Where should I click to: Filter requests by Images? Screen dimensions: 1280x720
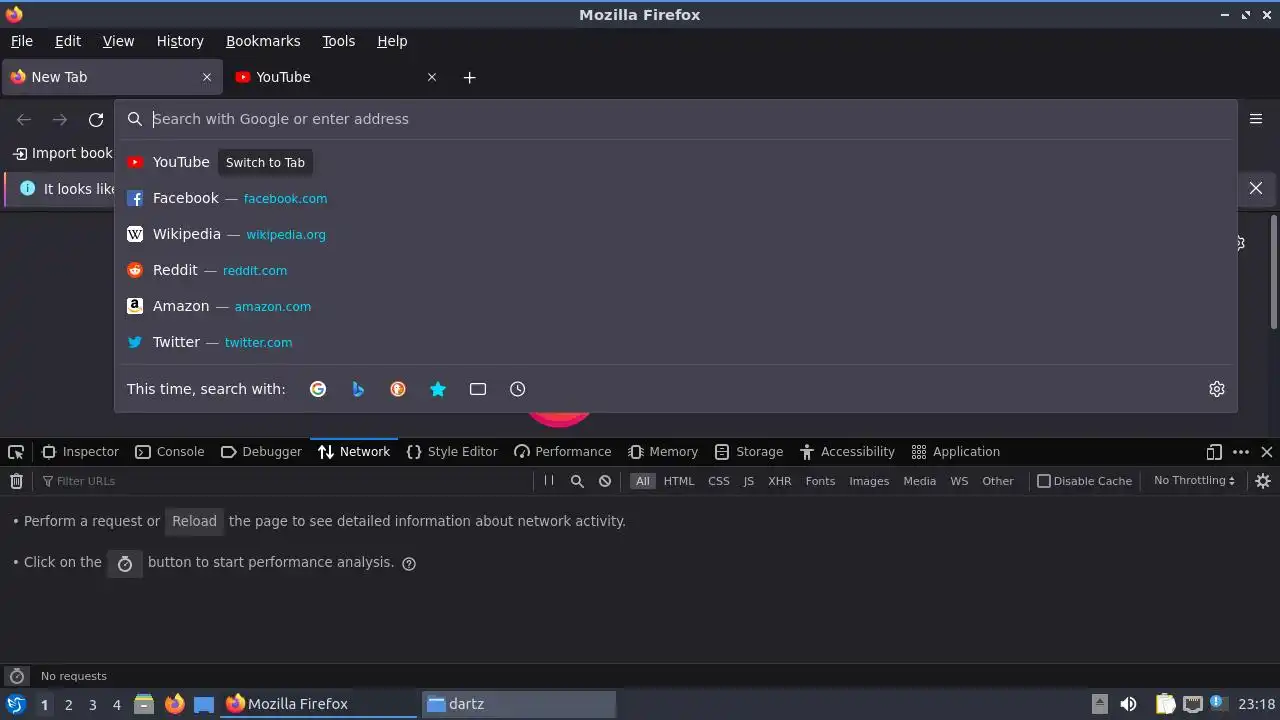tap(869, 481)
